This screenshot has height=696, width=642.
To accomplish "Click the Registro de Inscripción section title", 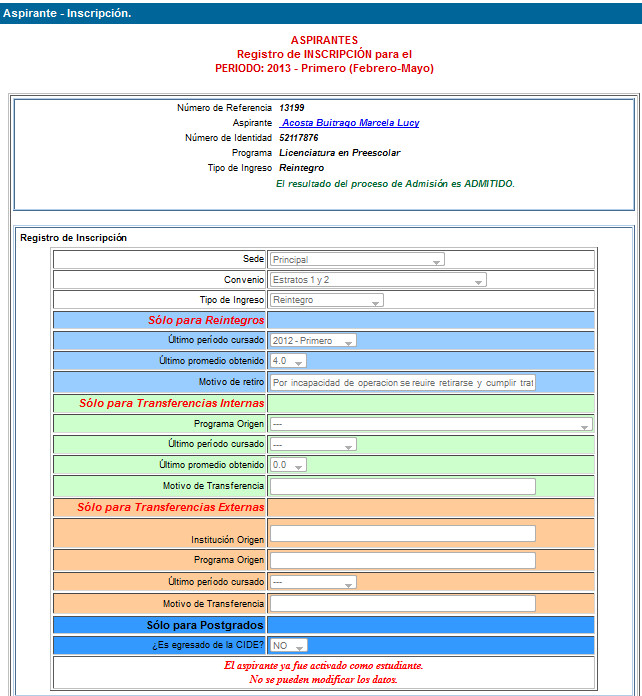I will pyautogui.click(x=73, y=238).
